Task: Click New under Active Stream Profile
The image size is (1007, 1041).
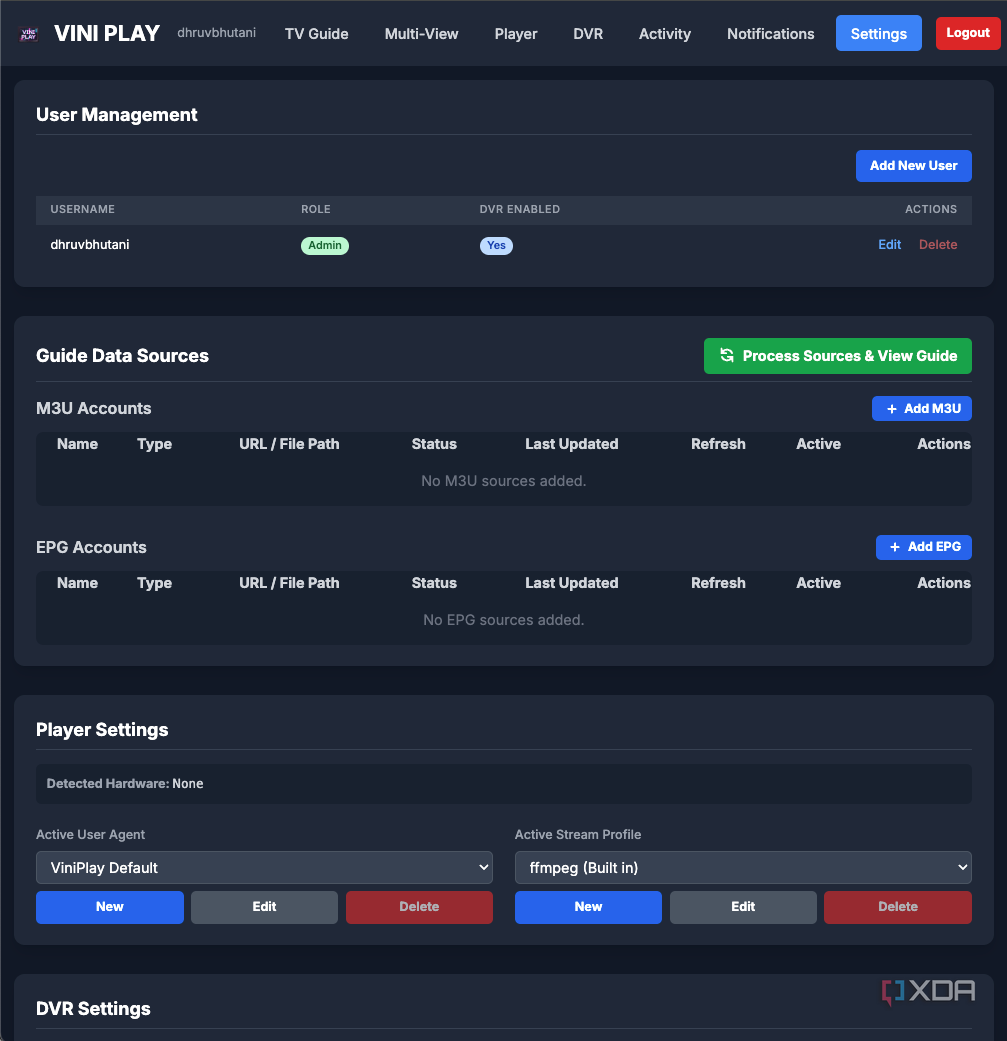Action: tap(588, 907)
